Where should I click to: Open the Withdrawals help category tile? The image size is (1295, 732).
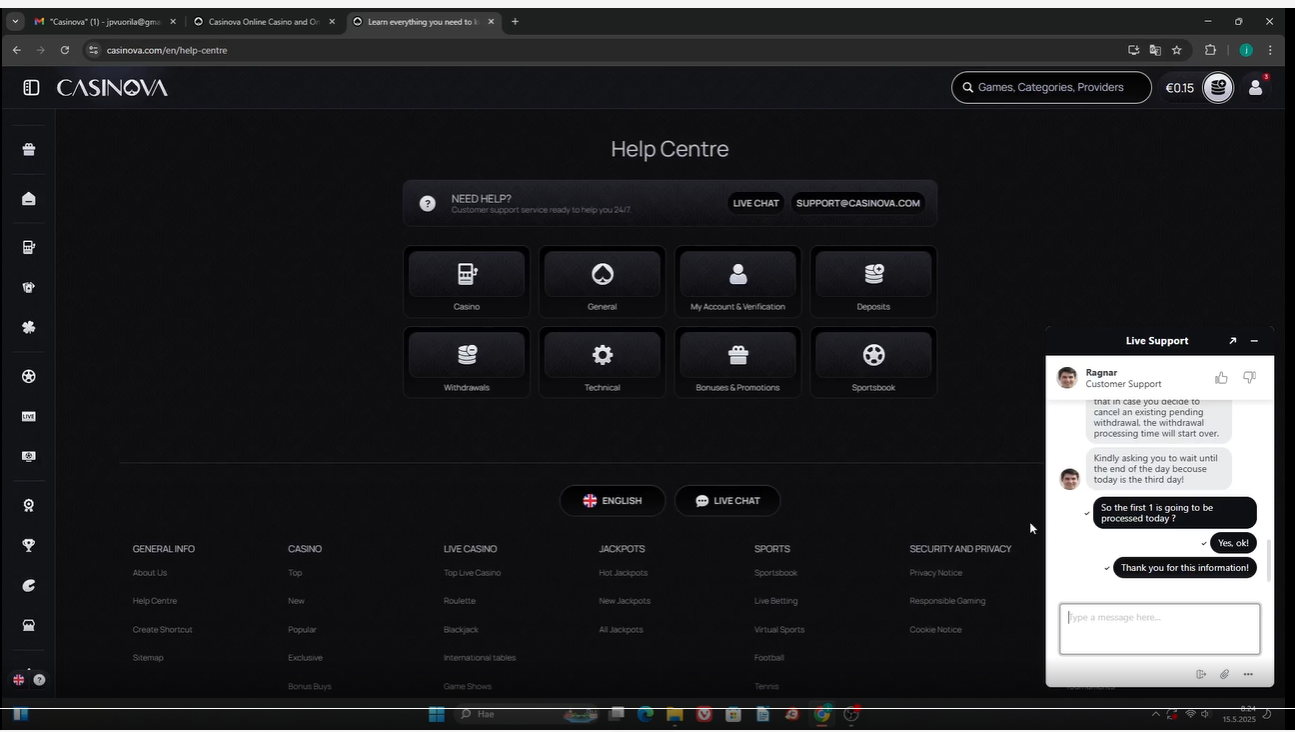pyautogui.click(x=466, y=362)
